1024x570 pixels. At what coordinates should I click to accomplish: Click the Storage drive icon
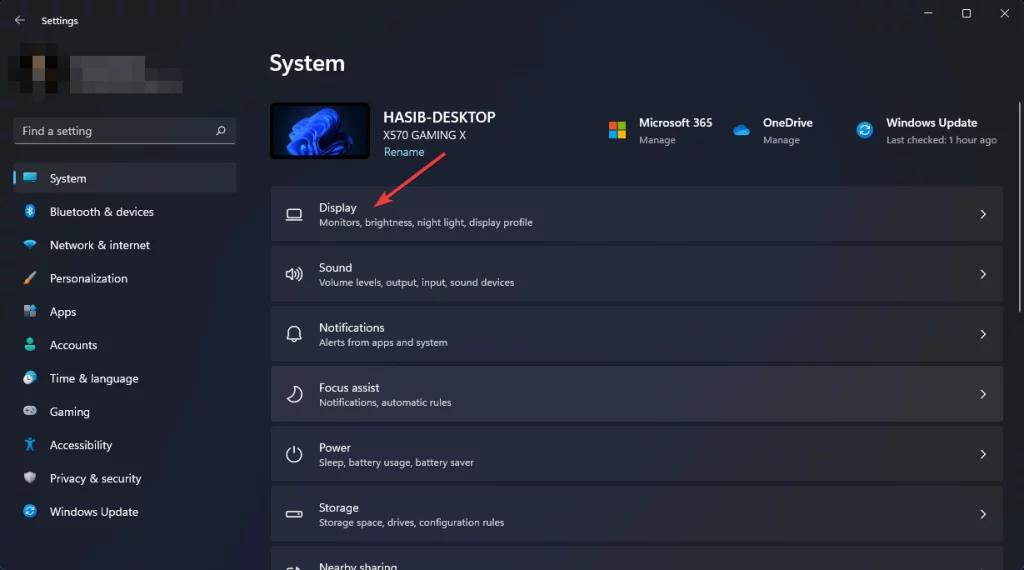(x=294, y=514)
